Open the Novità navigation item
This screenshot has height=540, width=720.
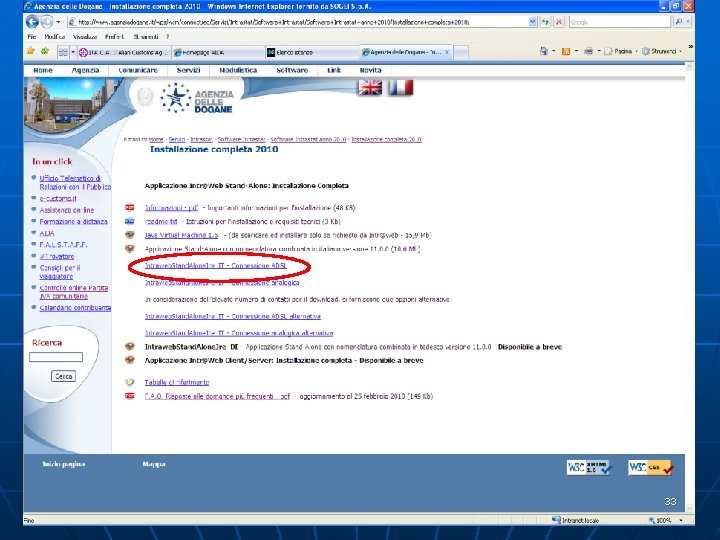(371, 70)
